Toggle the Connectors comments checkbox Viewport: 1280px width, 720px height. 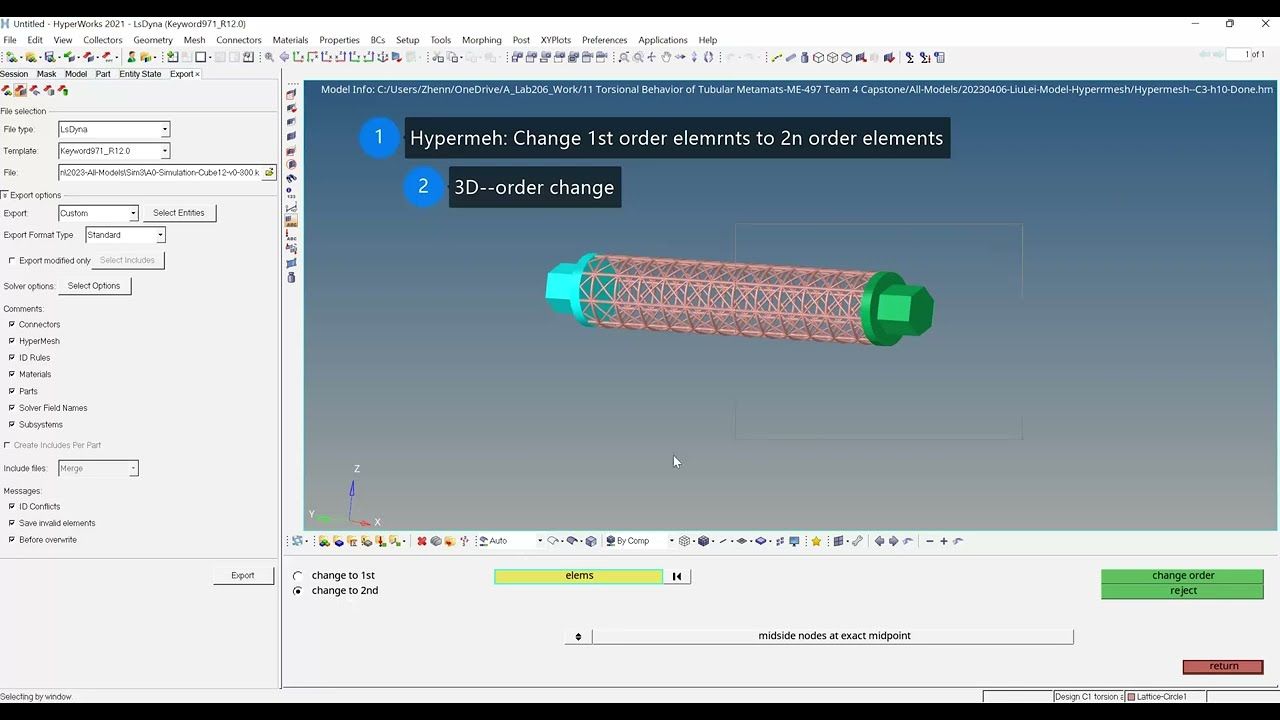12,324
